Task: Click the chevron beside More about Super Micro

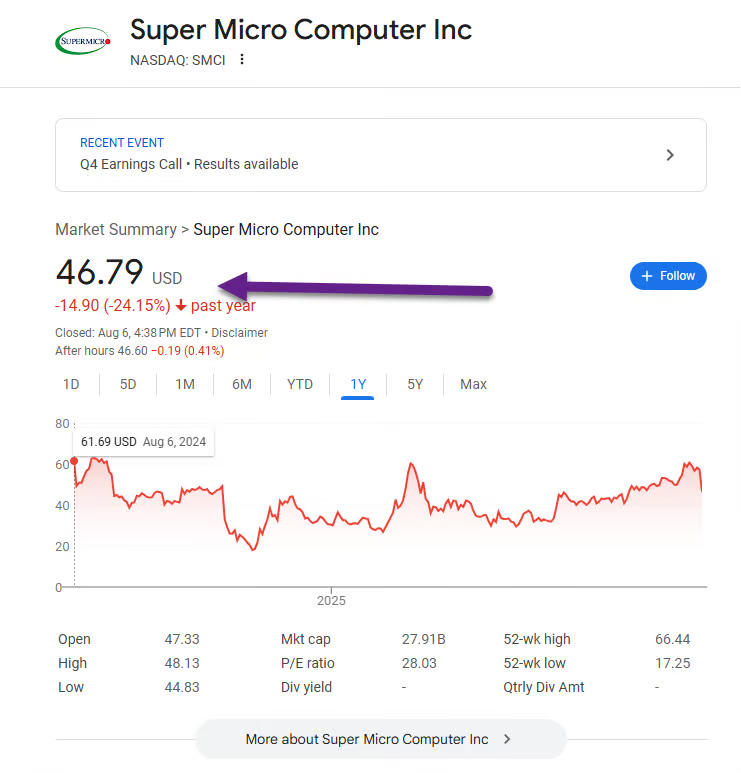Action: (507, 739)
